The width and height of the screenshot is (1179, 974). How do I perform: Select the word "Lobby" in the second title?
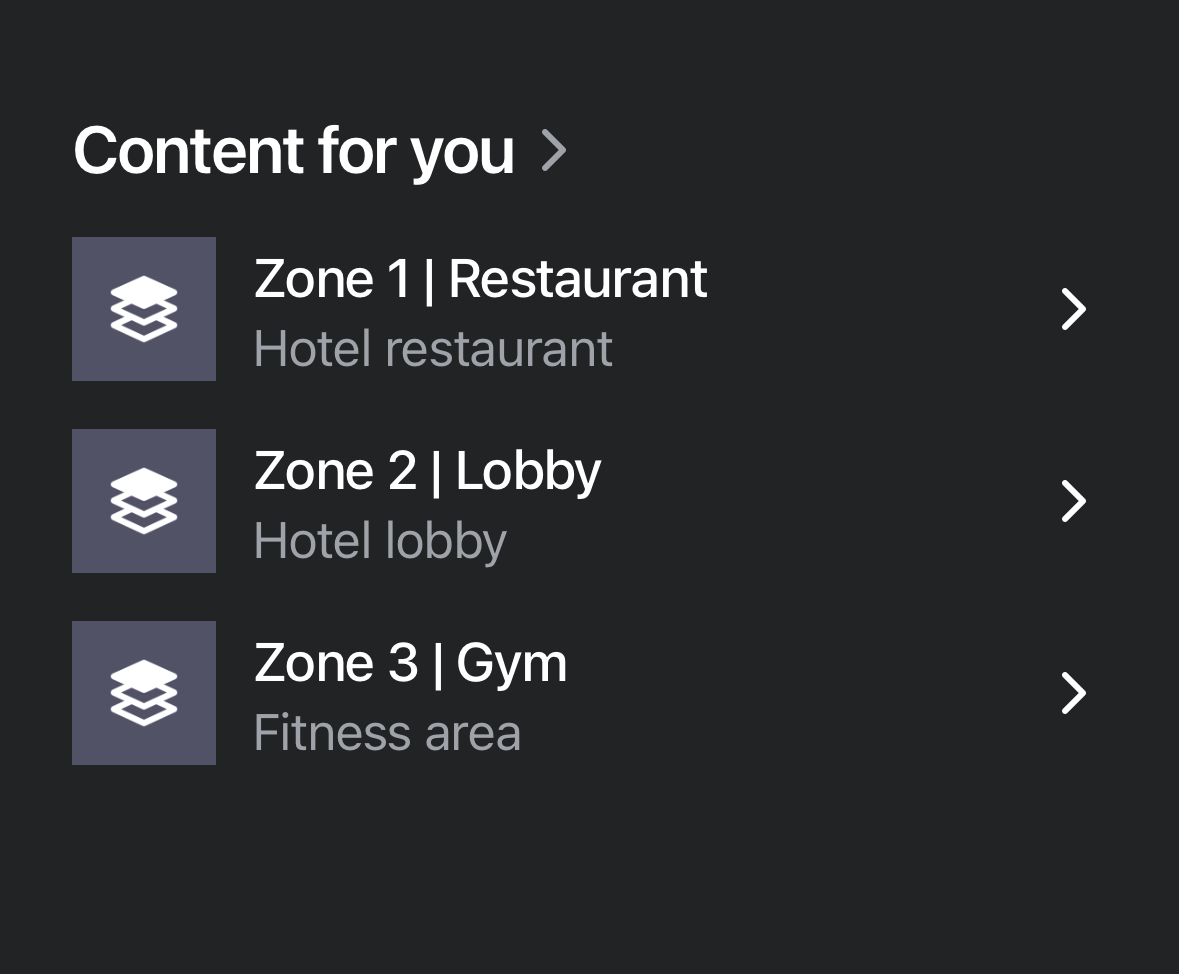(x=528, y=471)
